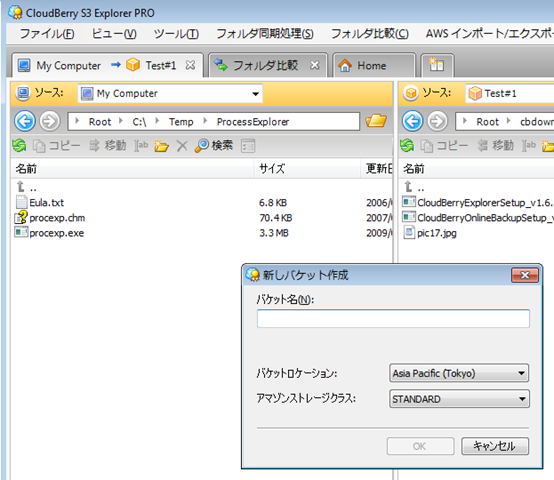This screenshot has width=554, height=480.
Task: Click the left pane delete X icon
Action: coord(182,146)
